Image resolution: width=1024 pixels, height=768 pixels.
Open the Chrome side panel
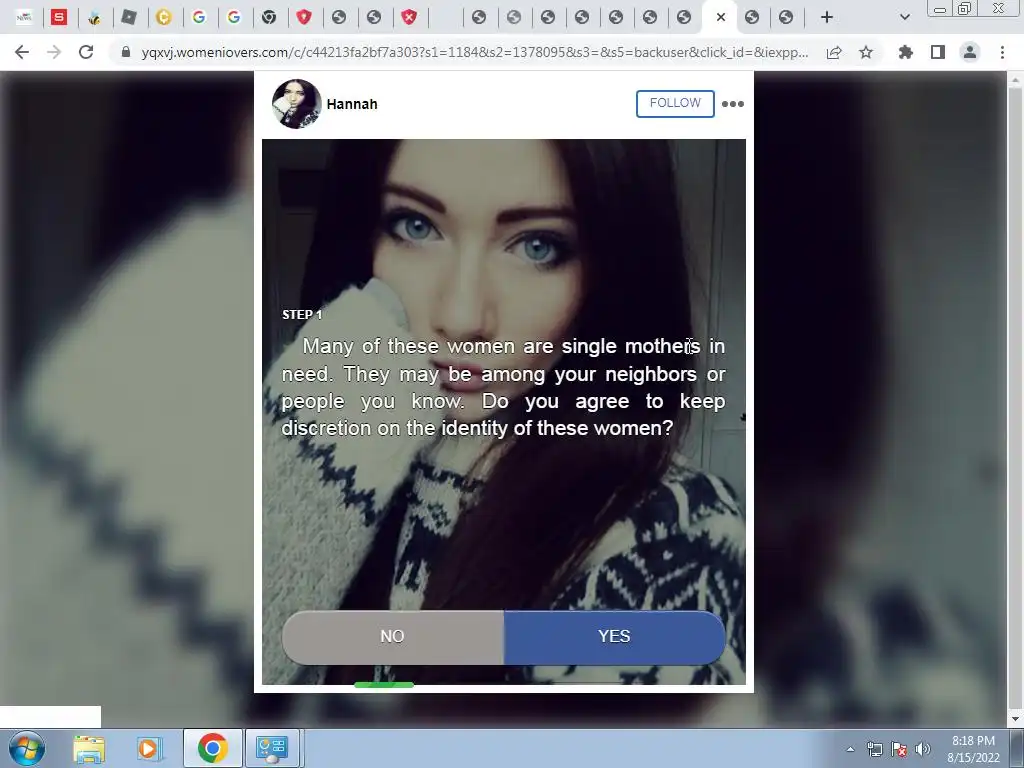point(938,52)
